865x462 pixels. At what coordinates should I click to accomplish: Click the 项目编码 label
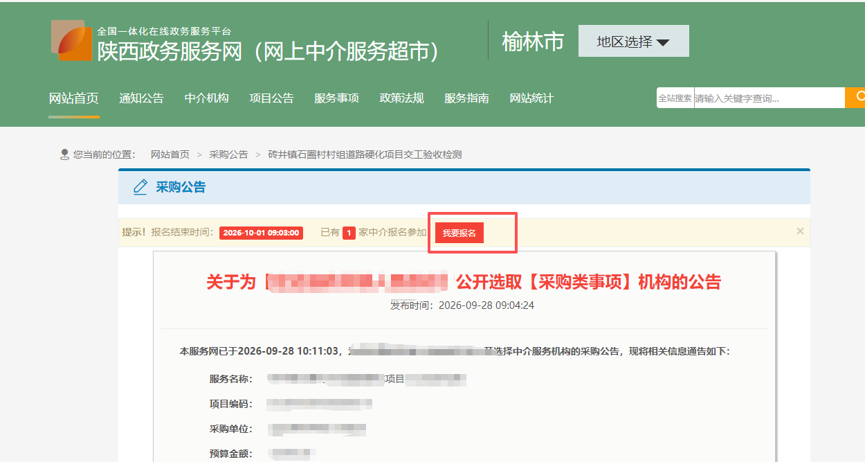point(231,404)
